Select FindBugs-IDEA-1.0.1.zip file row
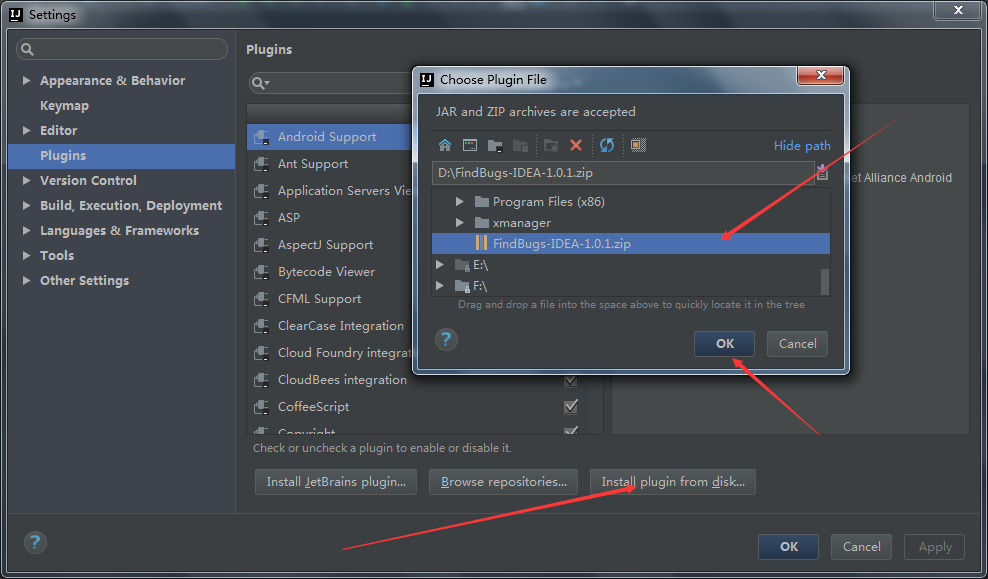988x579 pixels. [631, 244]
